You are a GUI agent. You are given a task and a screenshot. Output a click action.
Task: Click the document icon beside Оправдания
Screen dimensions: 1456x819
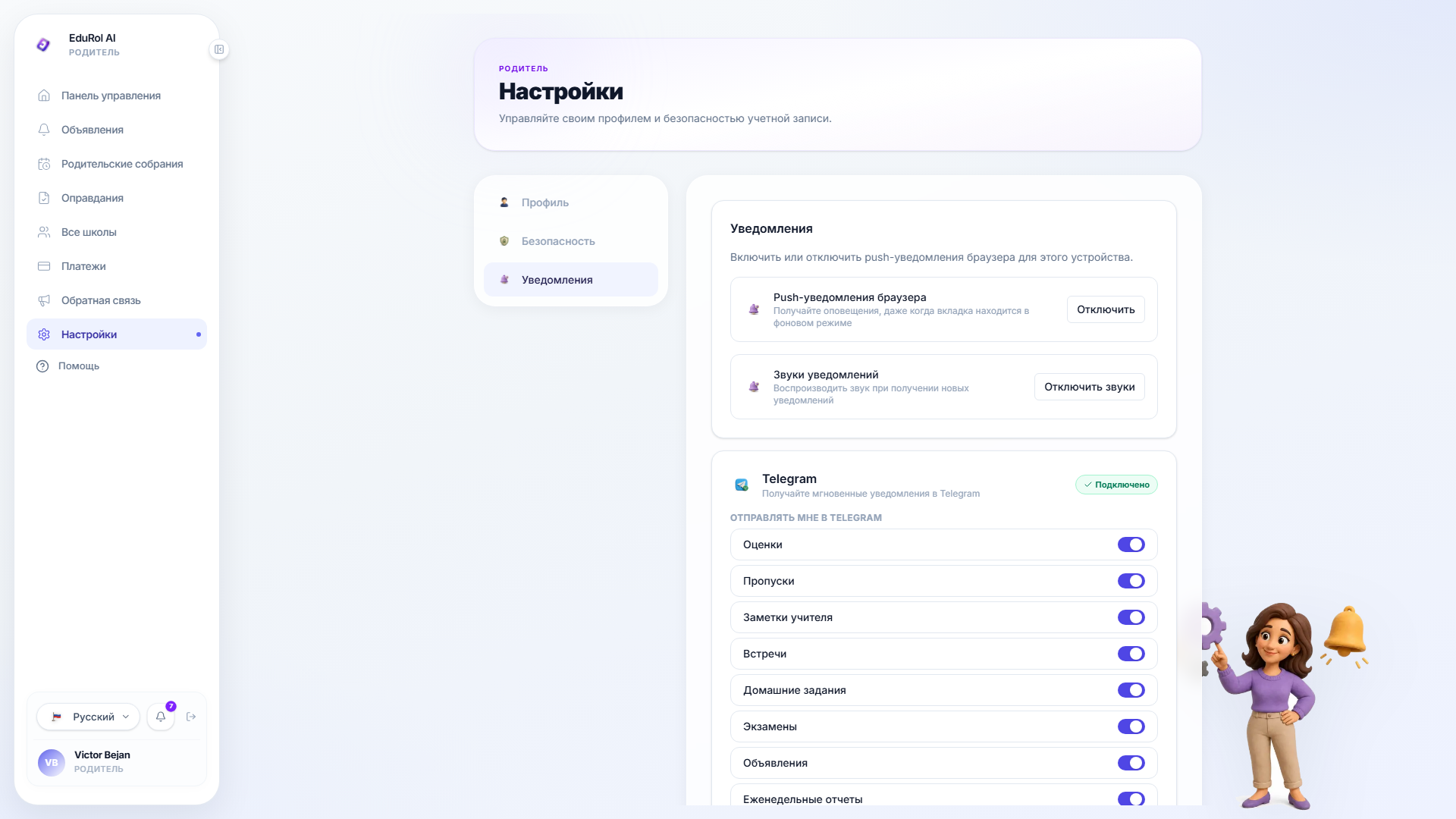tap(44, 198)
